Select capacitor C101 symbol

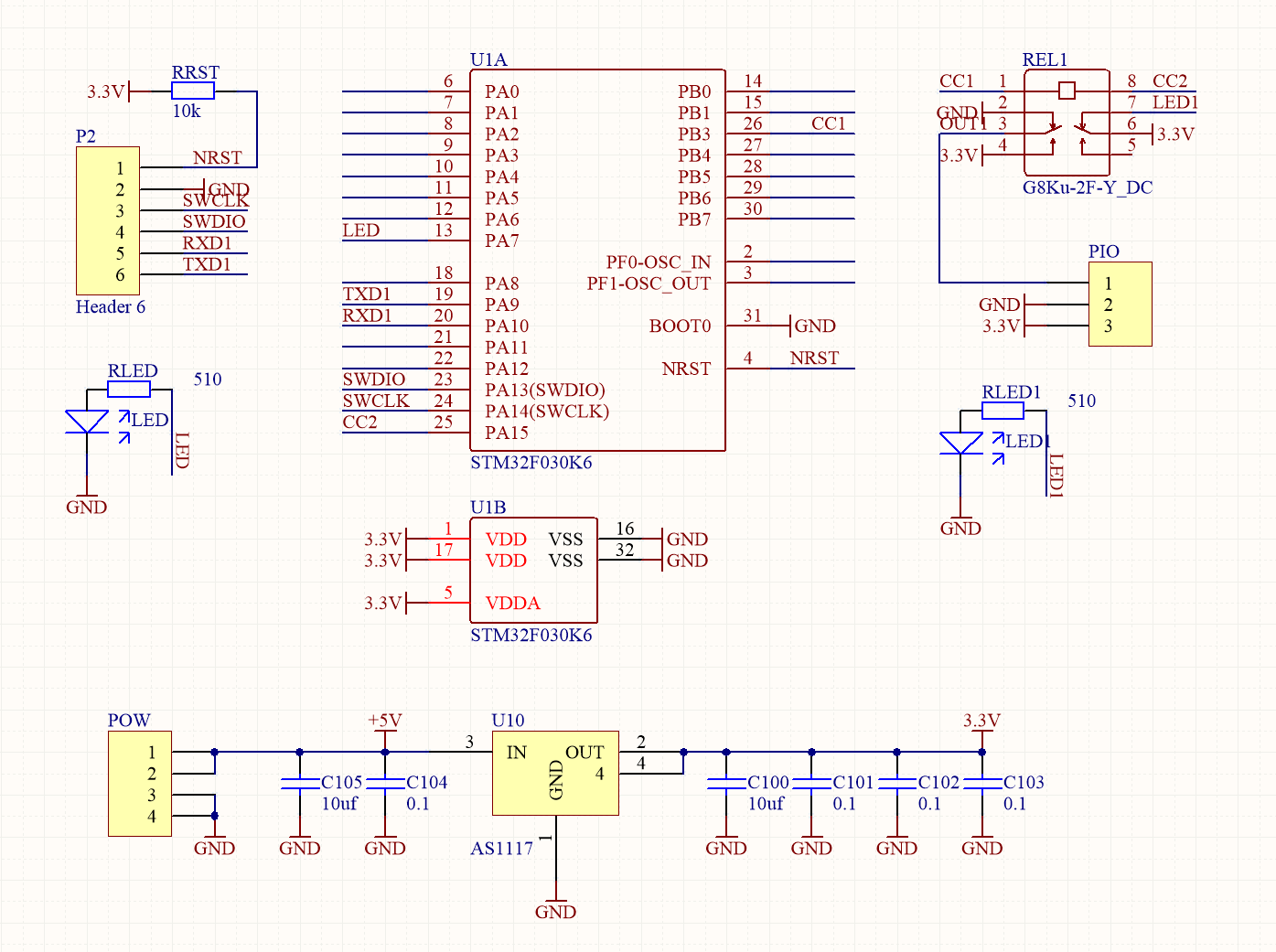point(811,783)
